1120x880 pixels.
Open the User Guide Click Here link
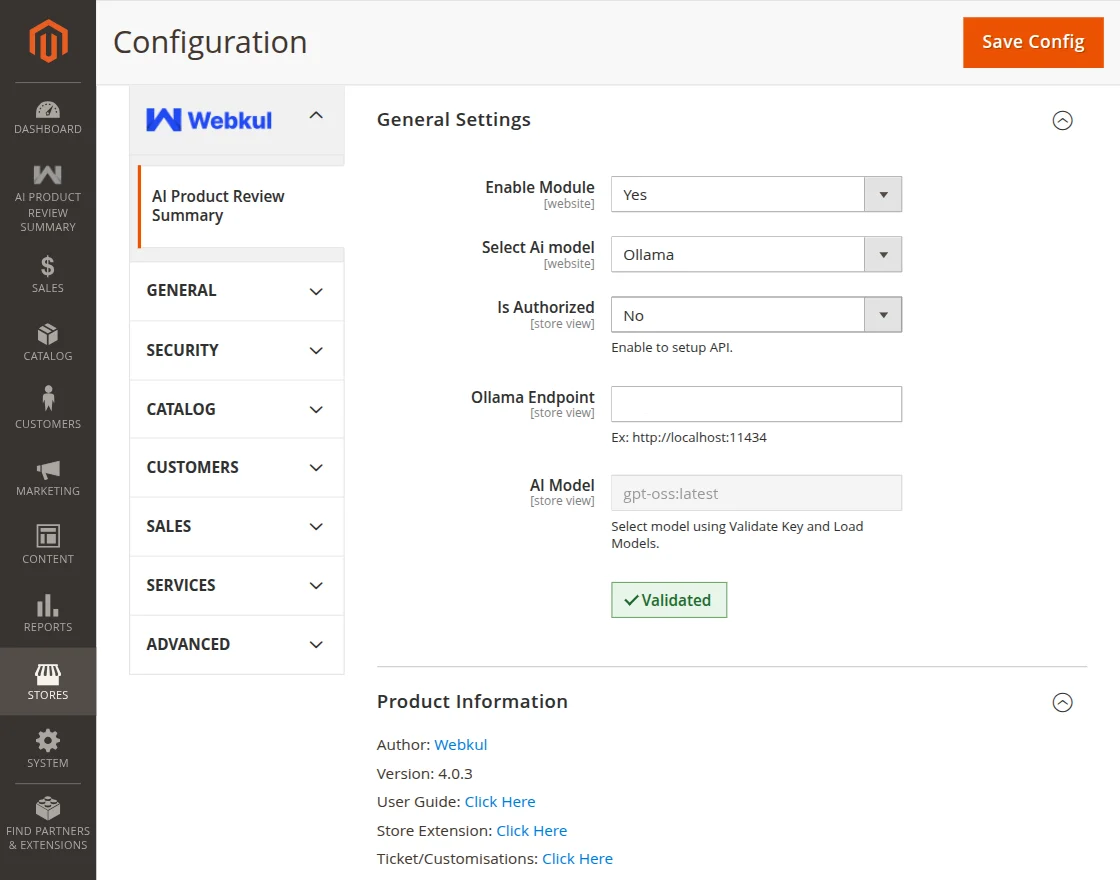(500, 801)
